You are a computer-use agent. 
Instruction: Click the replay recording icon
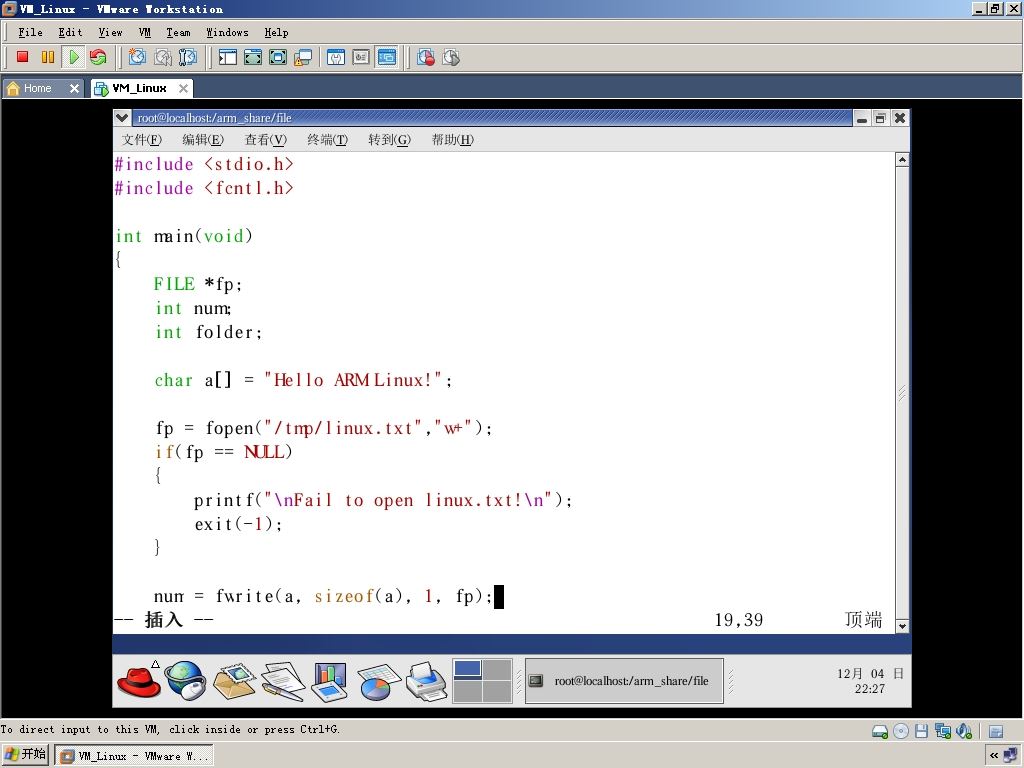click(x=451, y=57)
